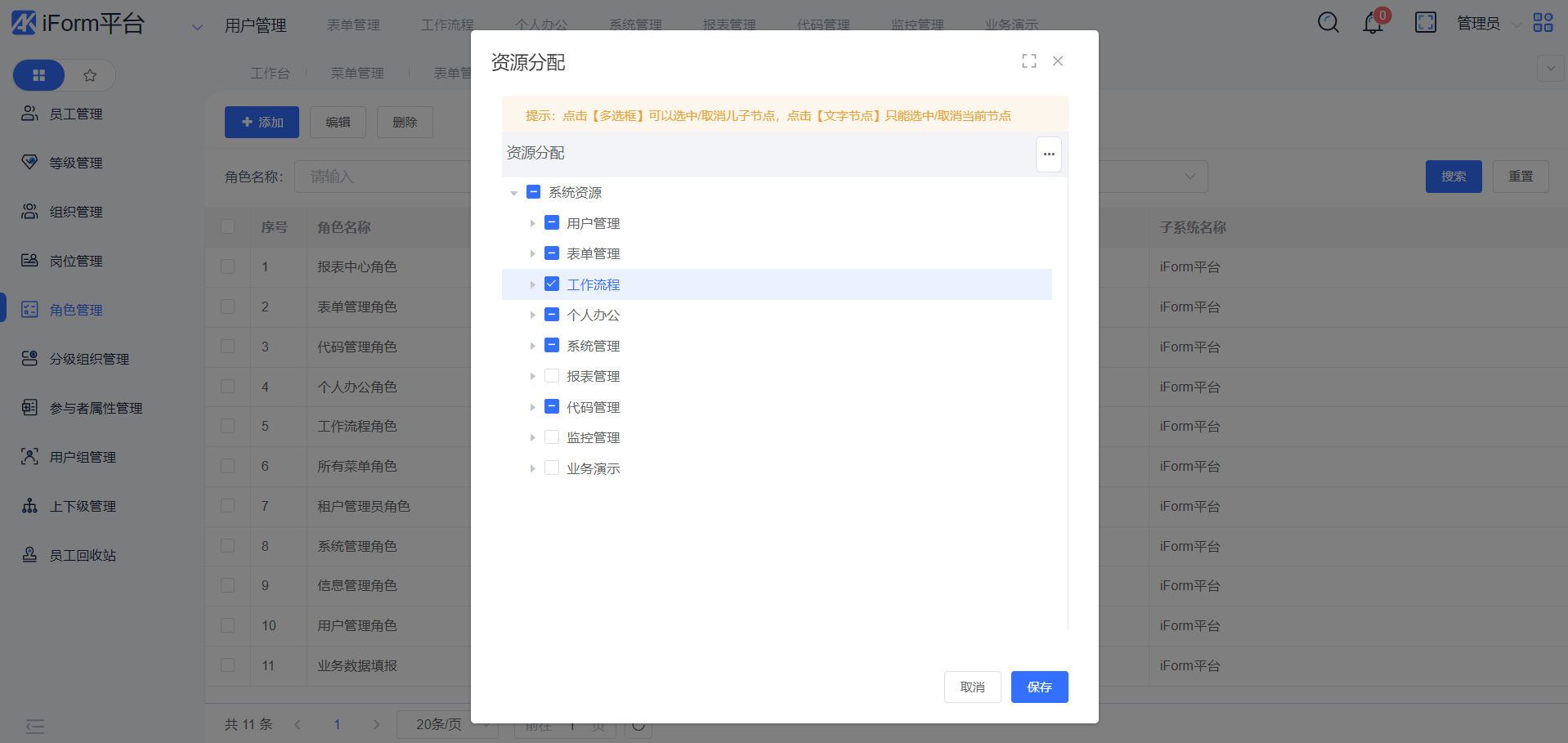Open the app grid icon beside 管理员
This screenshot has width=1568, height=743.
tap(1543, 23)
